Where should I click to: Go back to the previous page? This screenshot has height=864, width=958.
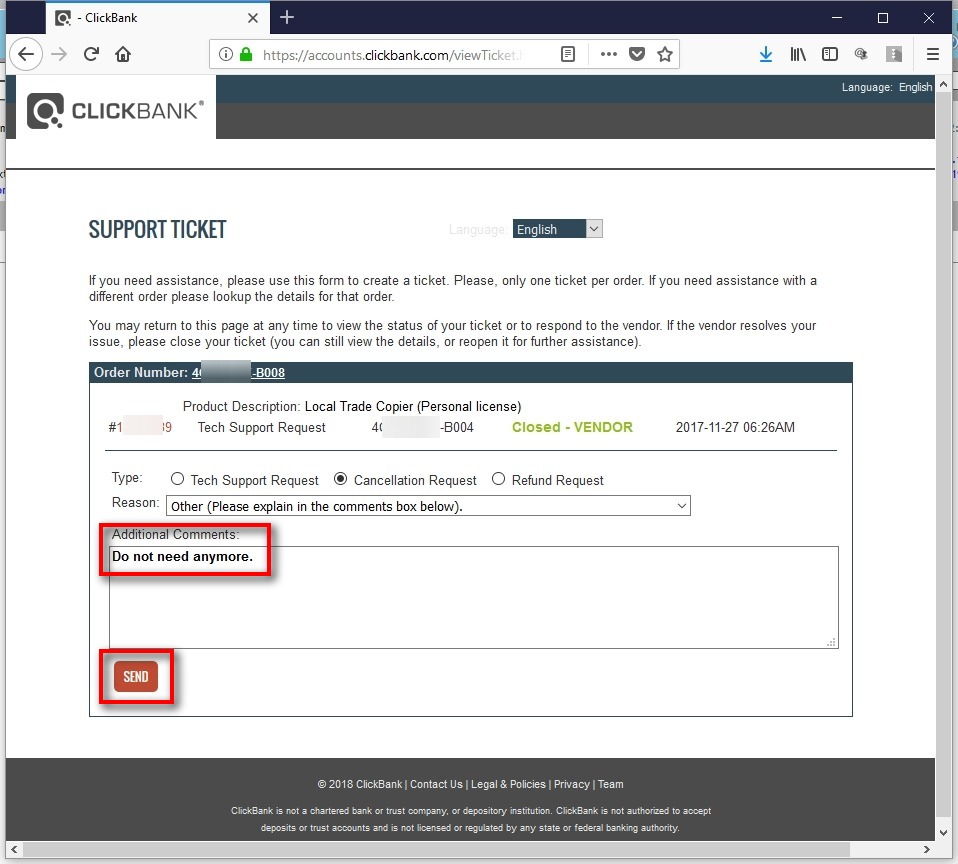click(26, 54)
